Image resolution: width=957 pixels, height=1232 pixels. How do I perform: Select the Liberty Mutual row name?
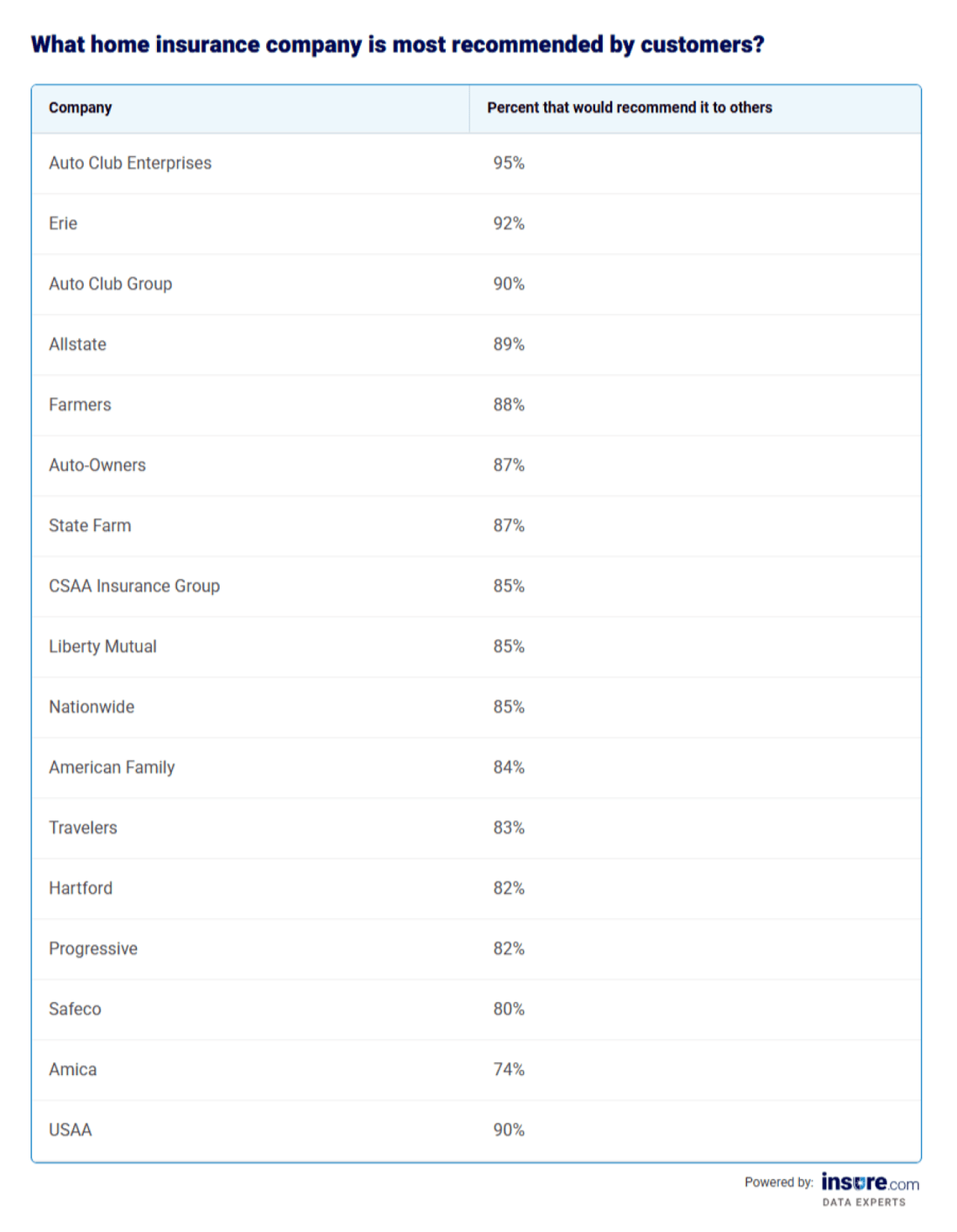102,646
